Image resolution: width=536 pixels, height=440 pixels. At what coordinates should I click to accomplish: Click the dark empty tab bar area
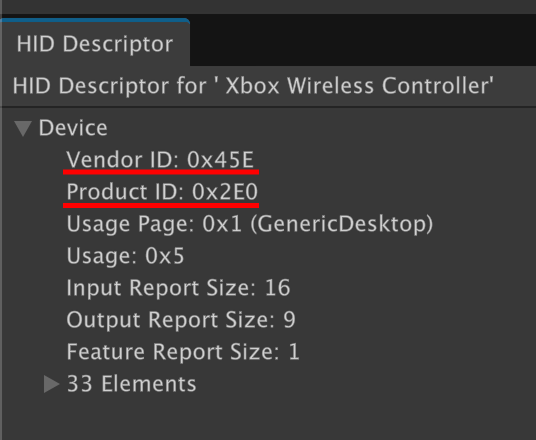[362, 40]
